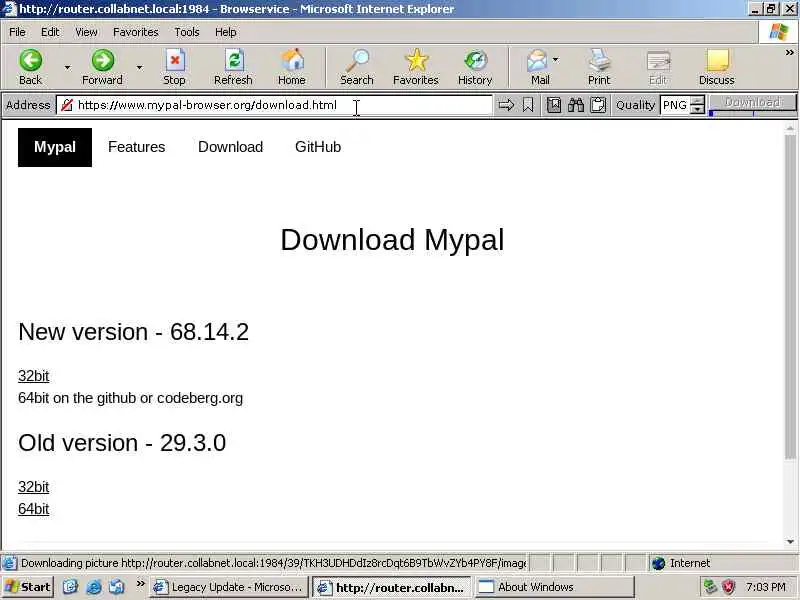Open the Discuss toolbar button

point(717,67)
